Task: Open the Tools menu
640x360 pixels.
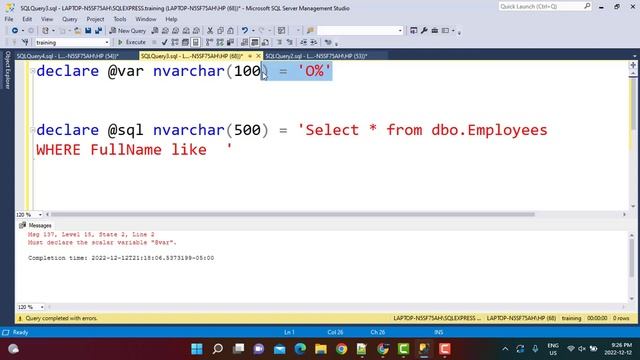Action: click(120, 19)
